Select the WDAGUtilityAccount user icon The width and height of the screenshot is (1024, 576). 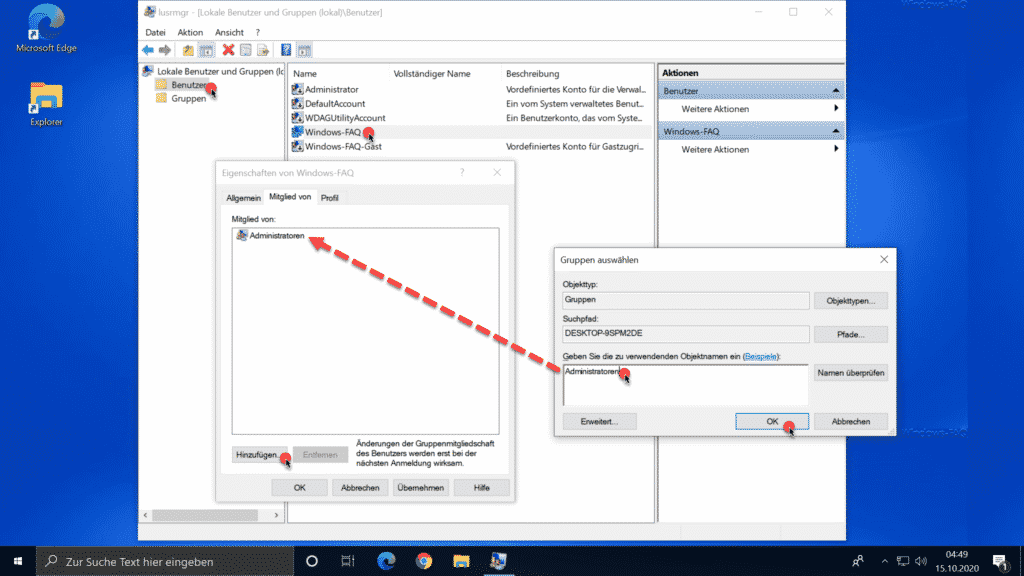297,118
